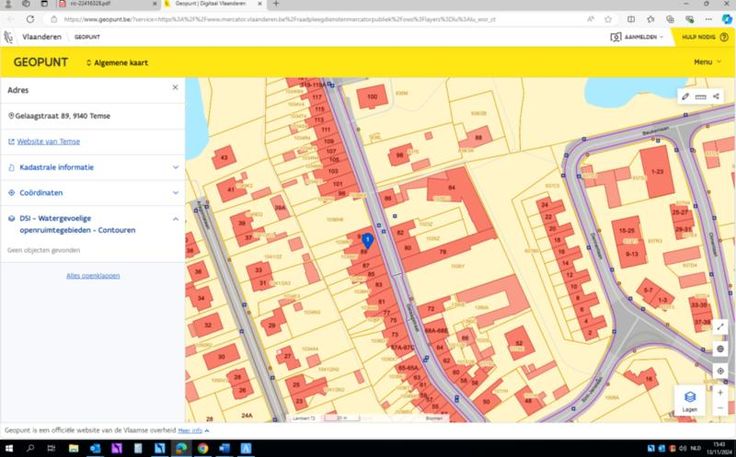This screenshot has height=457, width=736.
Task: Click the blue address marker pin
Action: [x=367, y=240]
